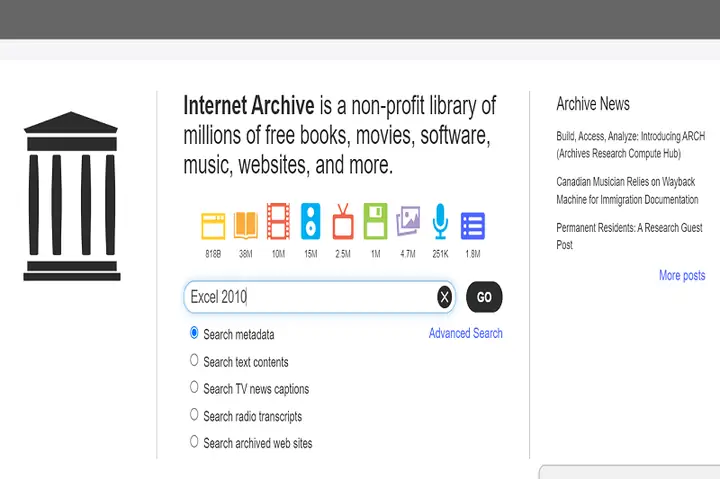Image resolution: width=720 pixels, height=479 pixels.
Task: Open the TV icon labeled 2.5M
Action: pos(343,221)
